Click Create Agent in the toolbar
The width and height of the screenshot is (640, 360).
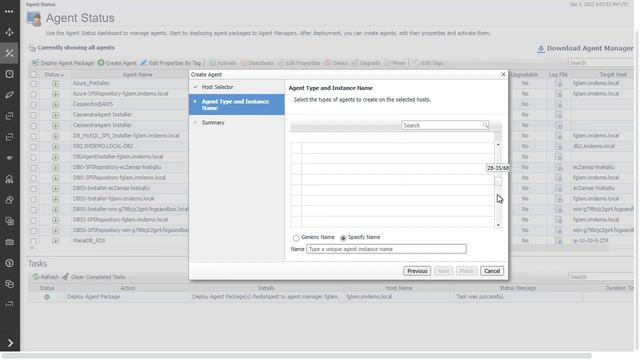117,63
